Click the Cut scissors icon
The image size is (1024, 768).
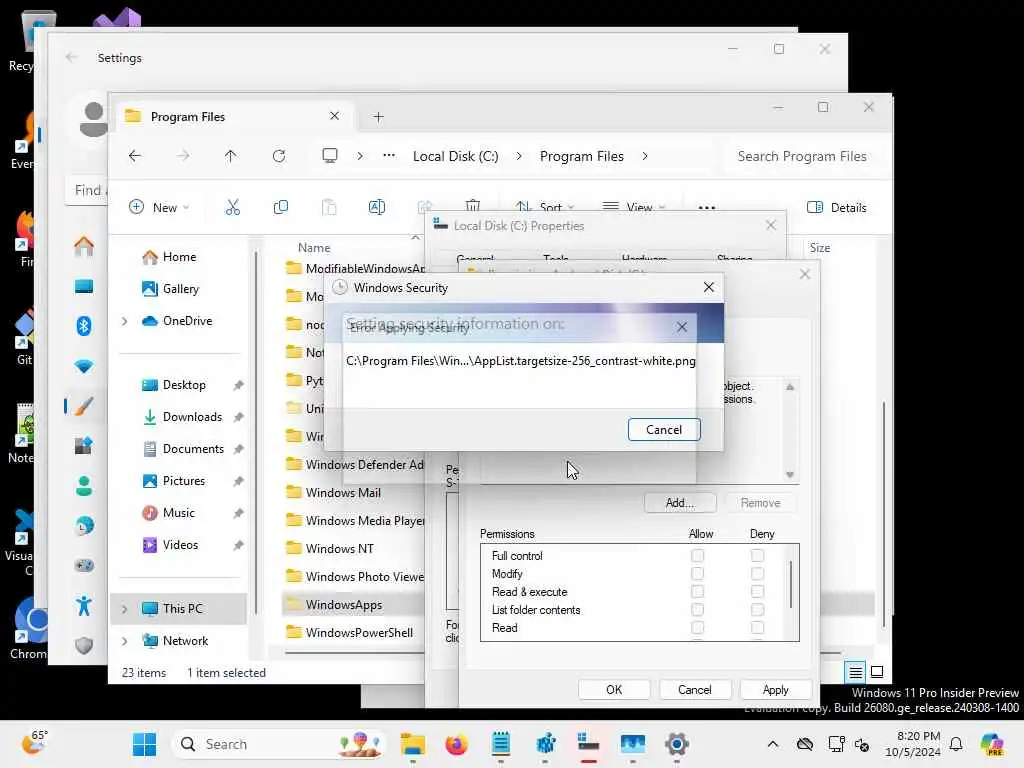[x=232, y=208]
